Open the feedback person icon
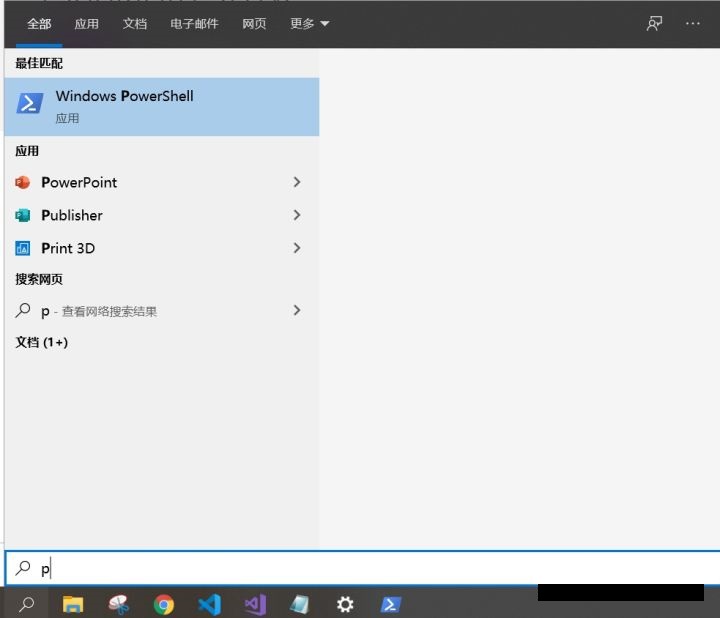The width and height of the screenshot is (720, 618). click(x=654, y=23)
